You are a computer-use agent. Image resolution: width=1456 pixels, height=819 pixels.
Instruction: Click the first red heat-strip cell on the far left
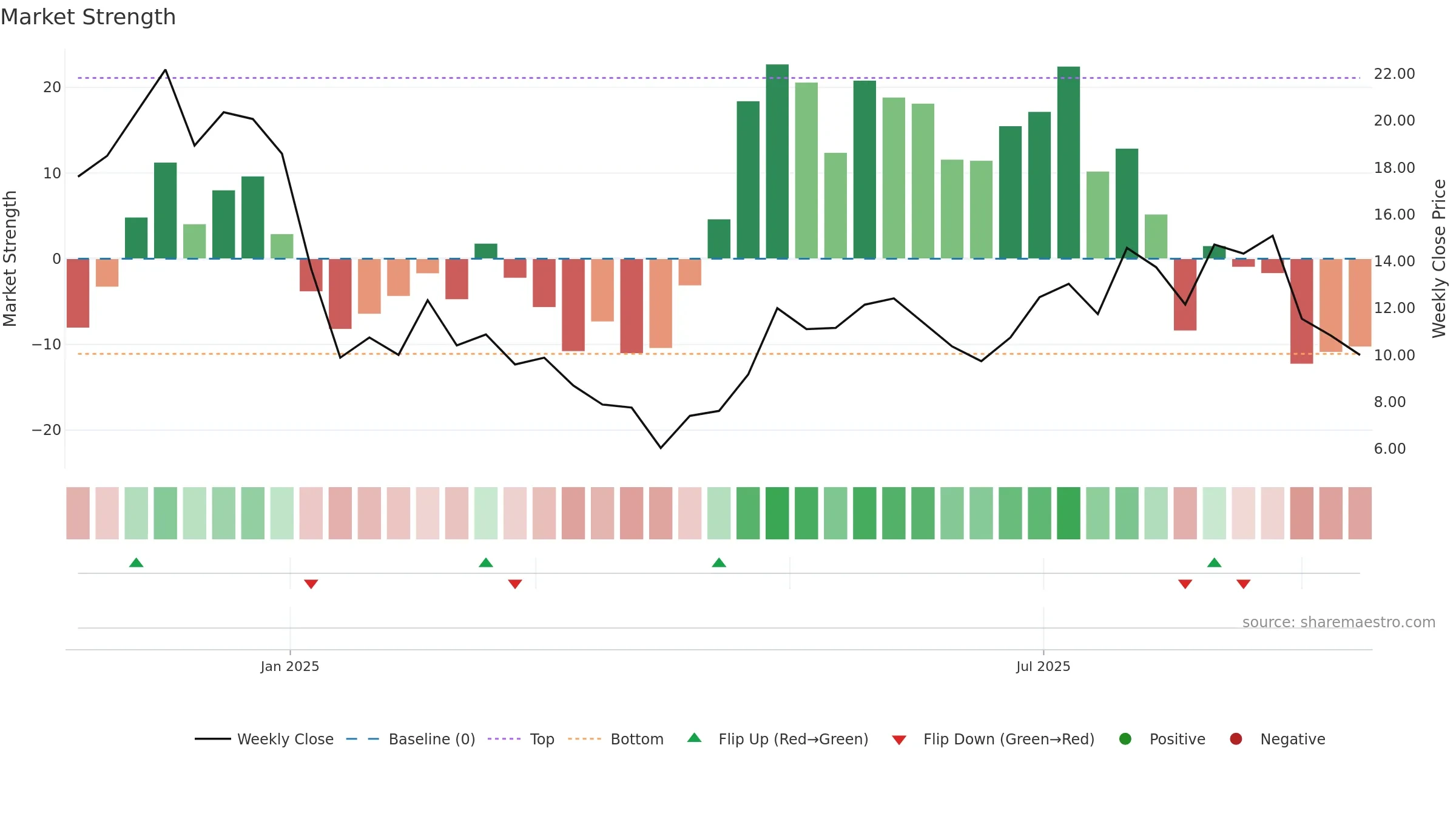coord(78,513)
